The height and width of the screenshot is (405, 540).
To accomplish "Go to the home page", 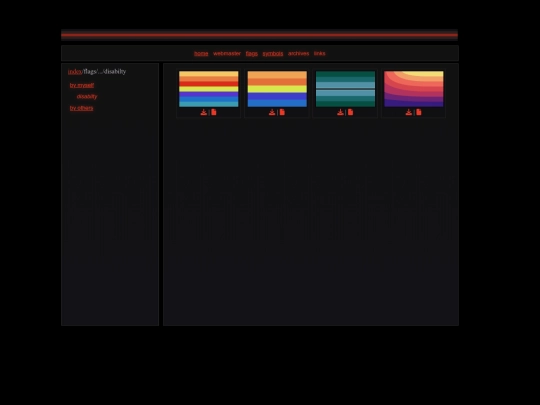I will tap(201, 53).
